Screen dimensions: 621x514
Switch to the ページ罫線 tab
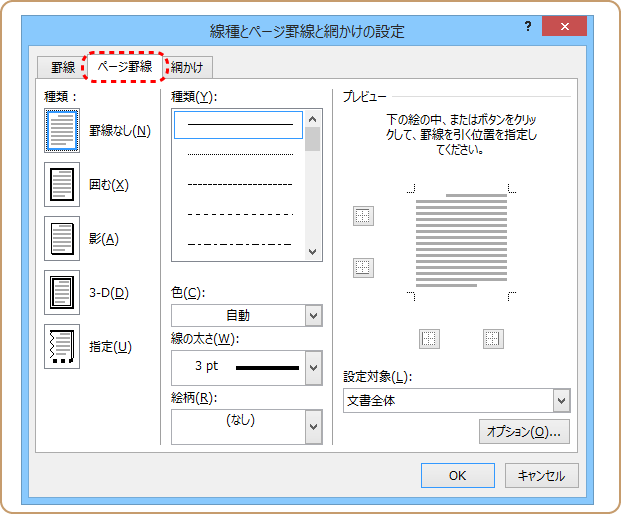point(125,67)
